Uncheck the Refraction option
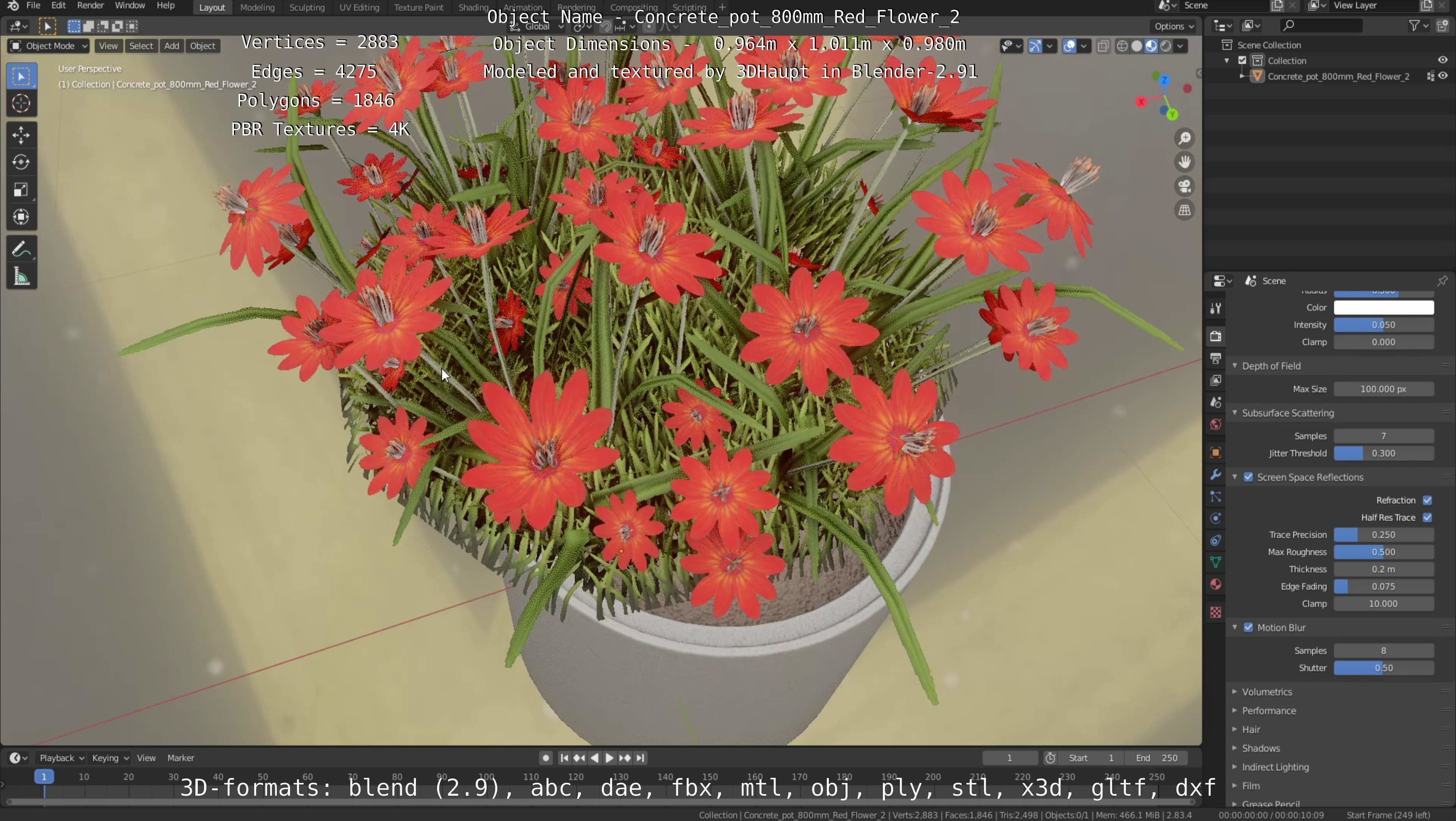Viewport: 1456px width, 821px height. coord(1427,501)
